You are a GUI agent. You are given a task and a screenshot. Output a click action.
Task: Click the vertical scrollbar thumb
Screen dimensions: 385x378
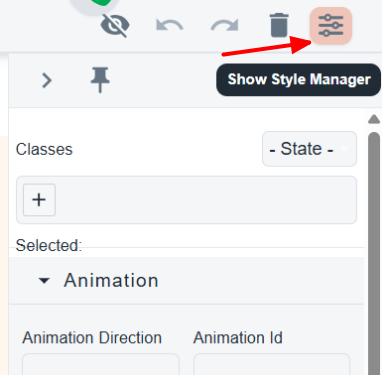click(x=374, y=253)
